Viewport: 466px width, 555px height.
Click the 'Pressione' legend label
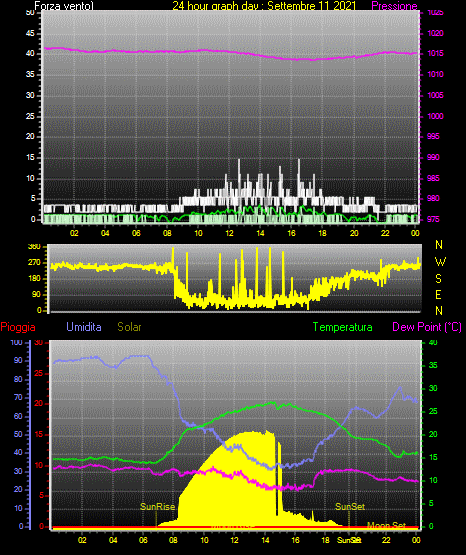(394, 6)
